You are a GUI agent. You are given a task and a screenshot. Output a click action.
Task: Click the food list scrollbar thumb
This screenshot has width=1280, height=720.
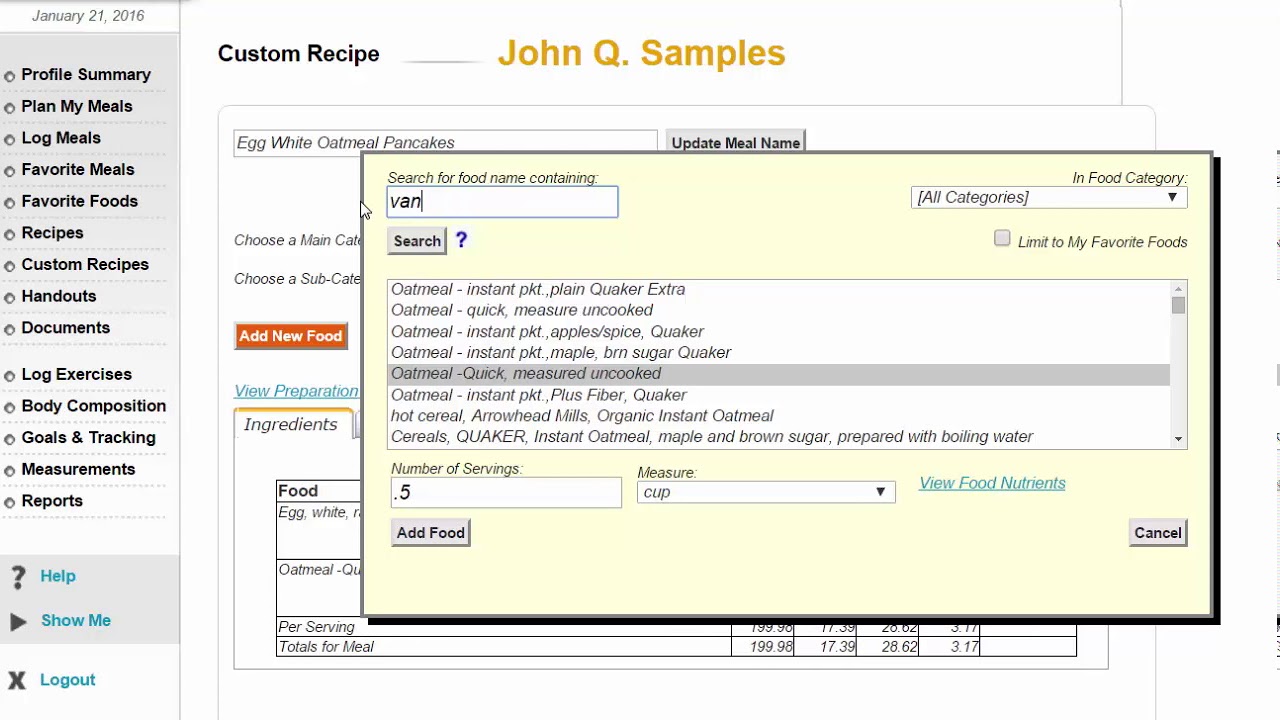[1178, 306]
